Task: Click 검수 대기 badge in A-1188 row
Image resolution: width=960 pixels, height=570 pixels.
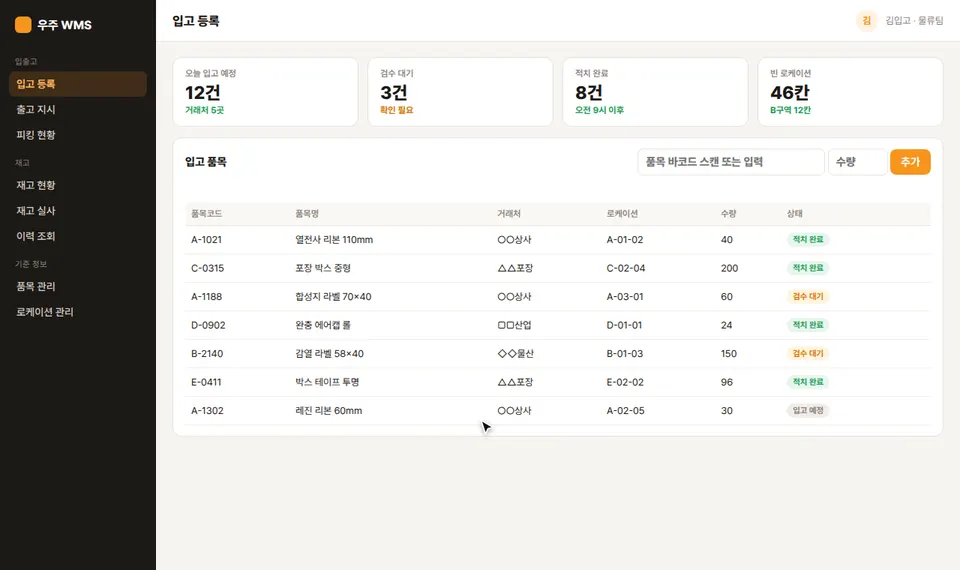Action: [808, 296]
